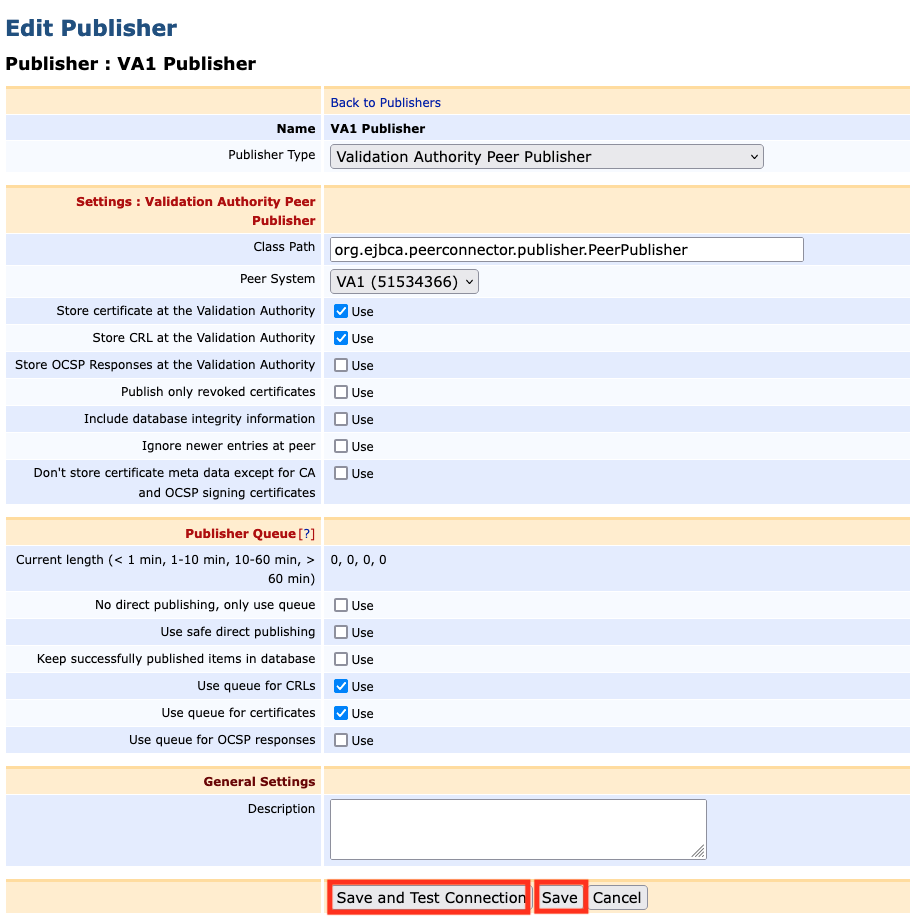912x917 pixels.
Task: Enable Keep successfully published items in database
Action: click(x=341, y=659)
